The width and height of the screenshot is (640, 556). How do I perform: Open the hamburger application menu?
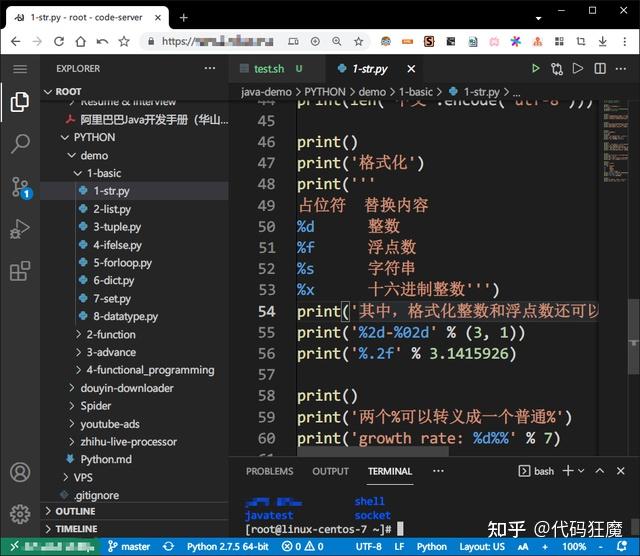pyautogui.click(x=20, y=69)
